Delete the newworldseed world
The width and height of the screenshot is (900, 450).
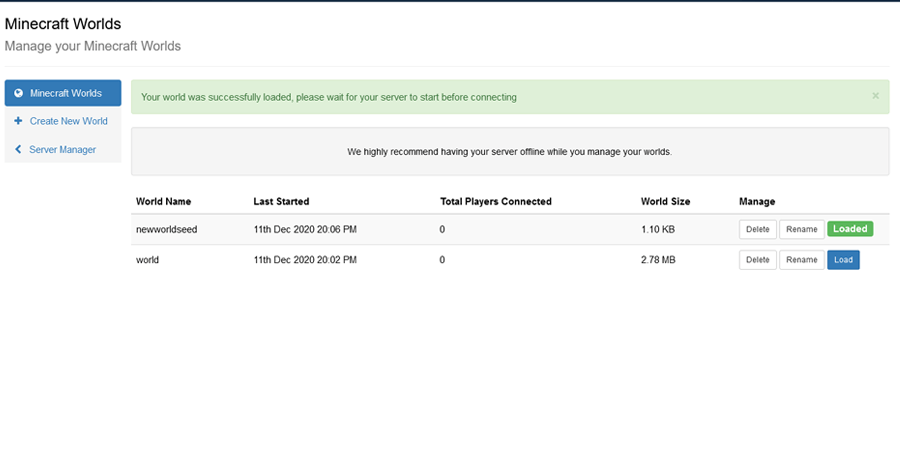coord(758,229)
